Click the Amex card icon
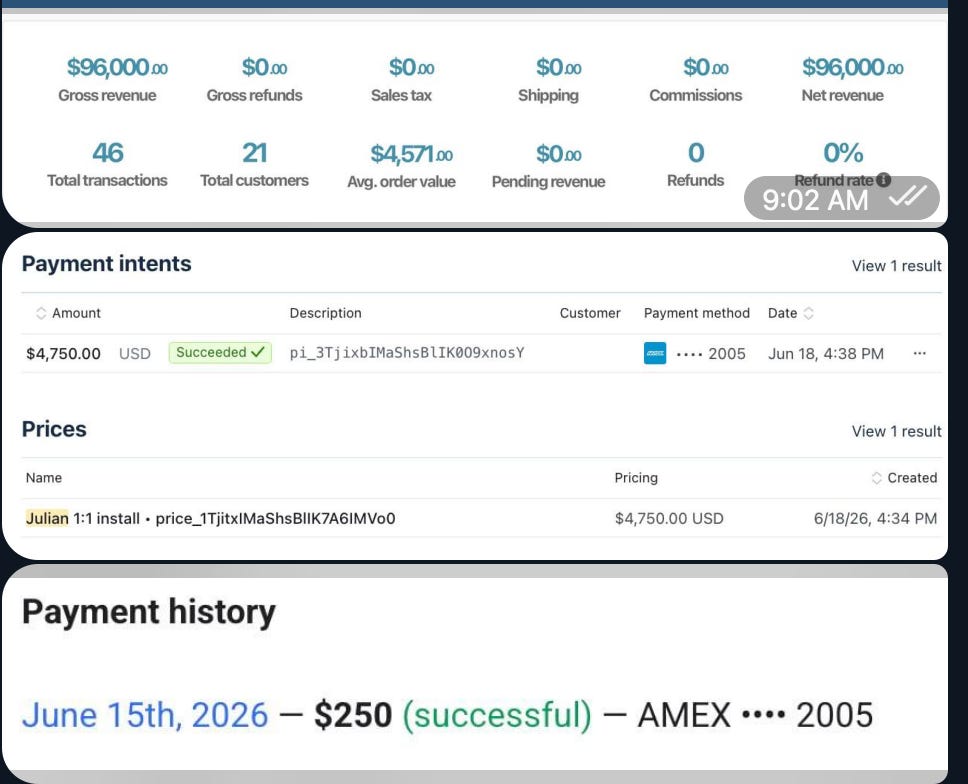 pyautogui.click(x=654, y=353)
